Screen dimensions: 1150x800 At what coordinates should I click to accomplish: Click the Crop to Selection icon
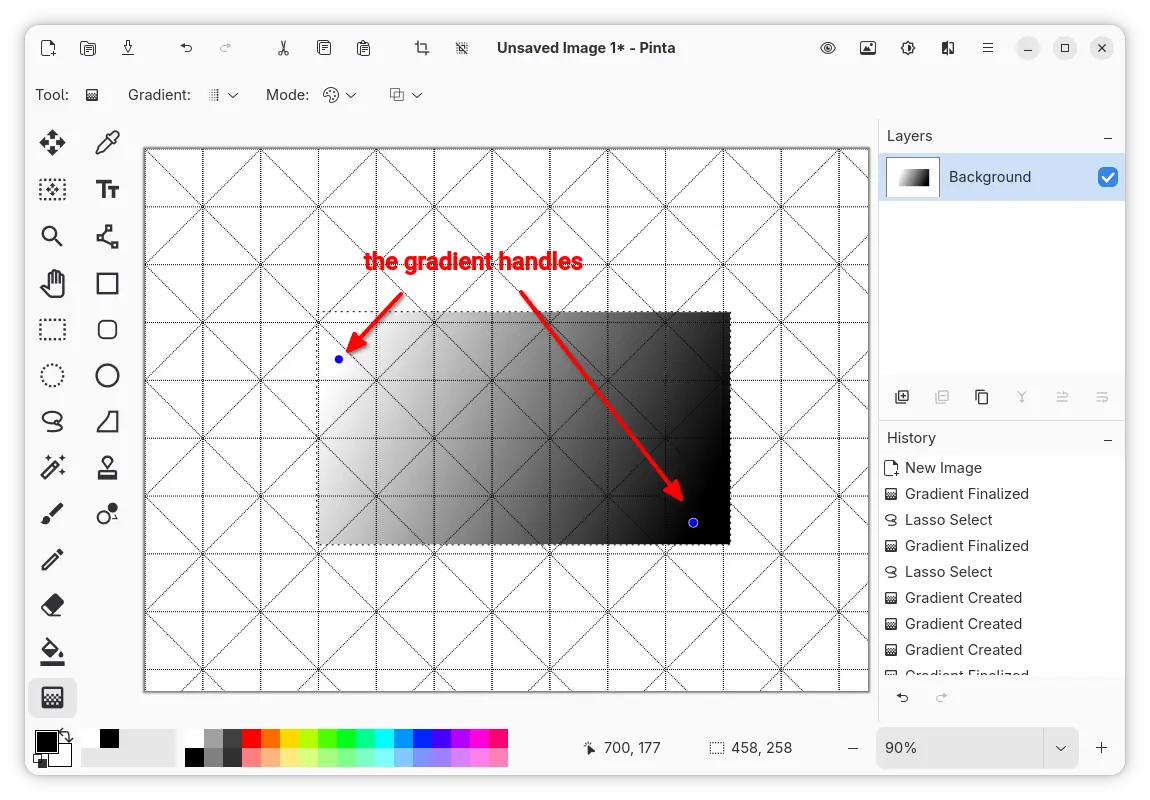(x=422, y=48)
